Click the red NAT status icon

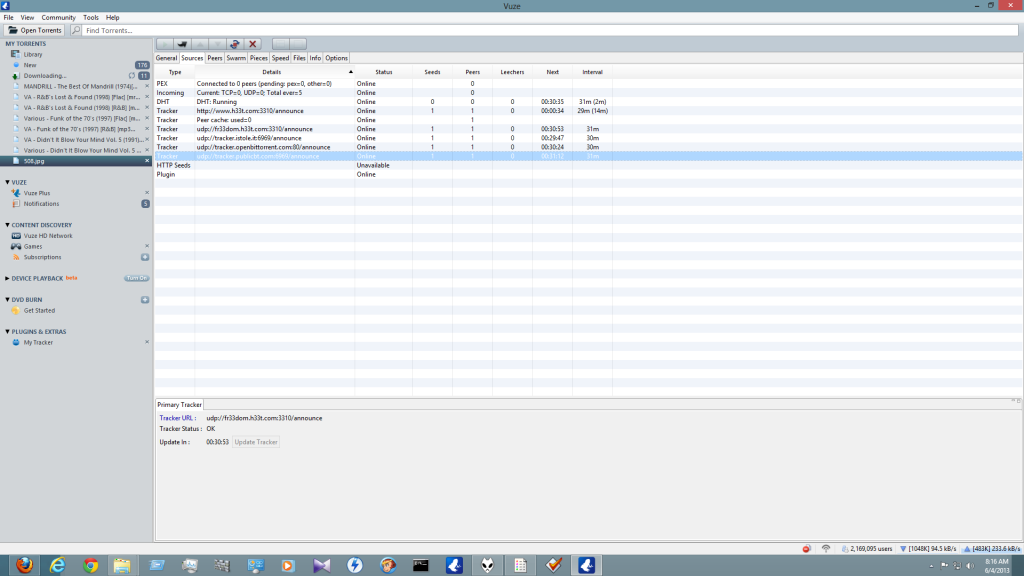click(806, 549)
